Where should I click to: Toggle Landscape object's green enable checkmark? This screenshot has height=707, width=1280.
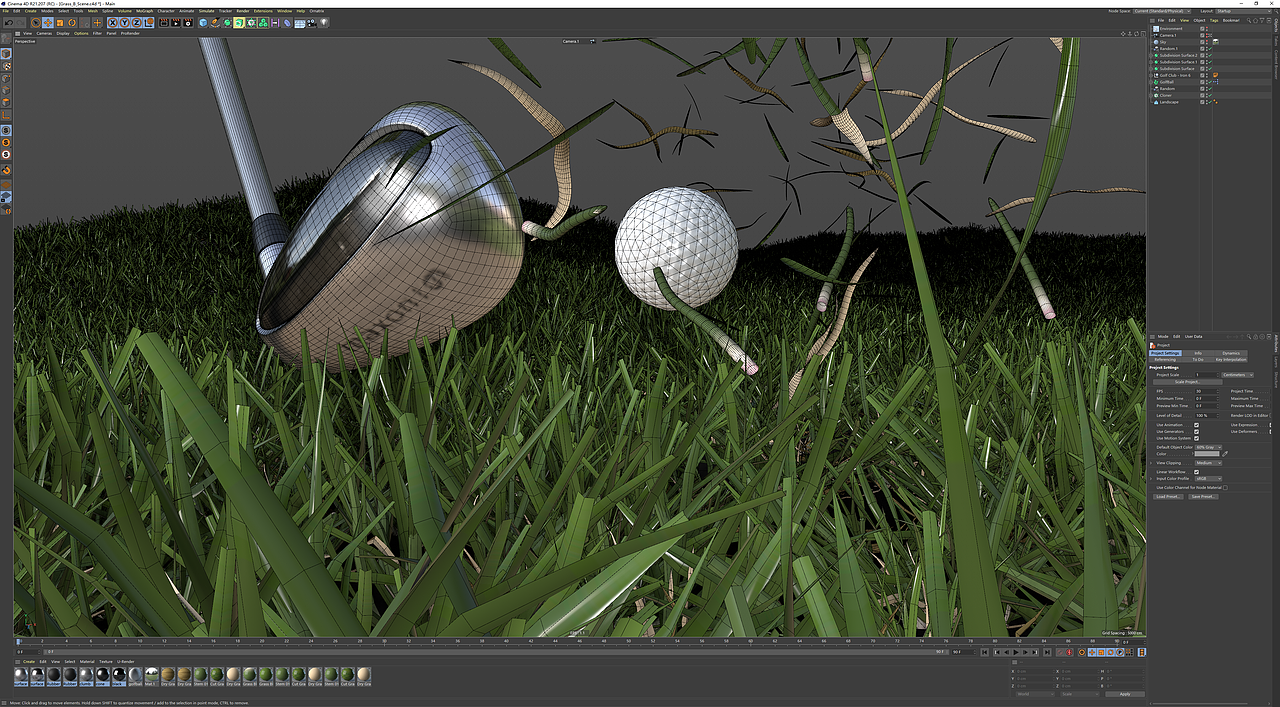pos(1210,102)
